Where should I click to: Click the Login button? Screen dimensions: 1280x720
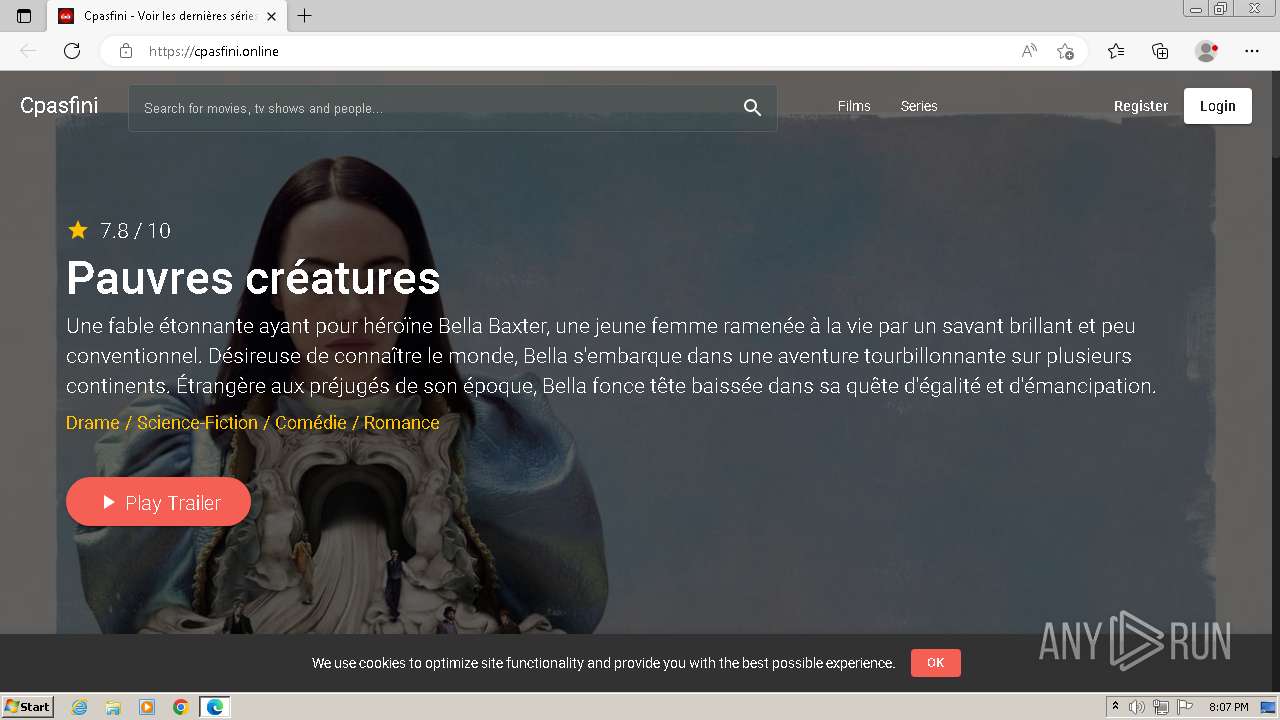(x=1218, y=106)
